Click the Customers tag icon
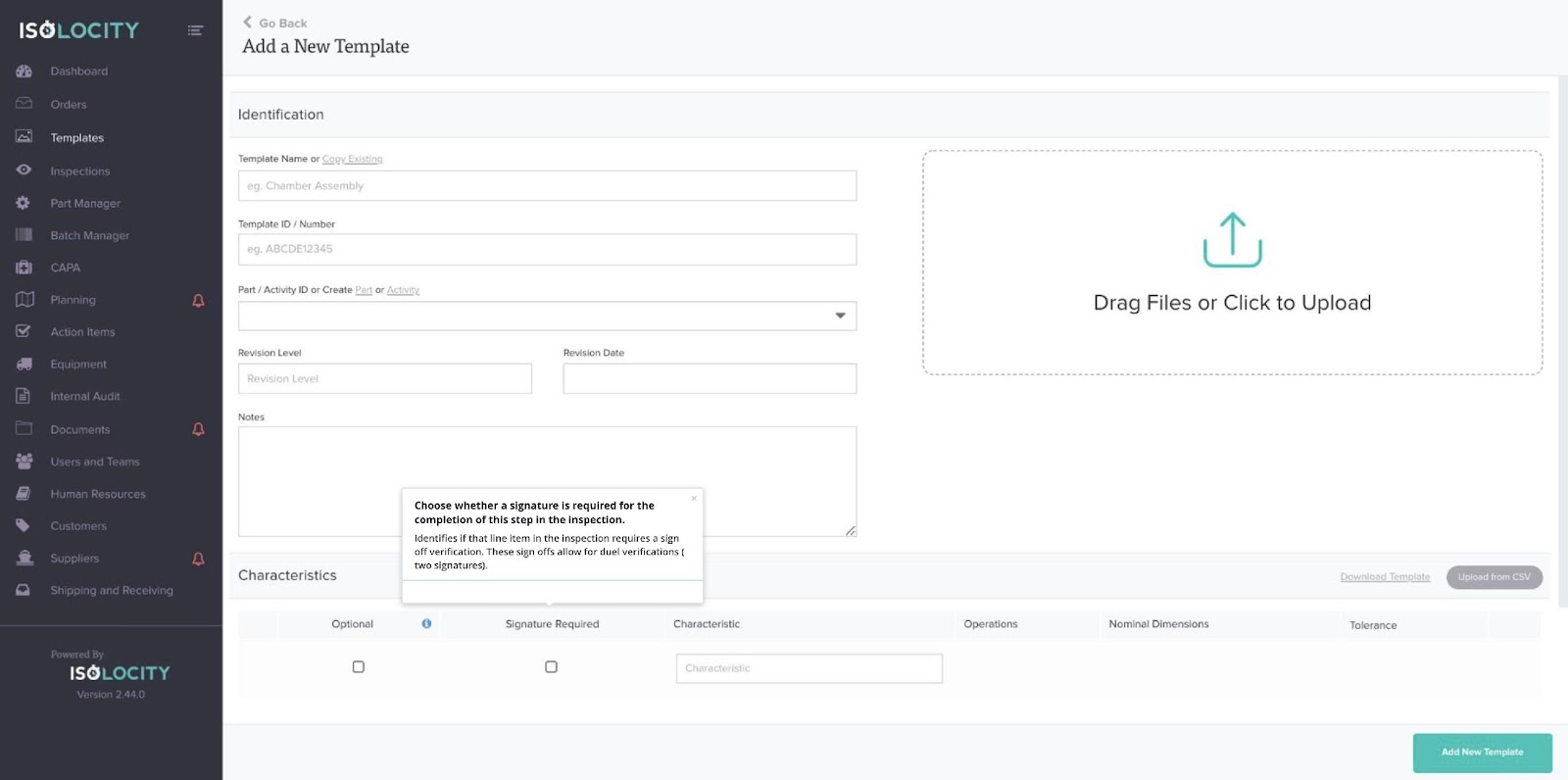The width and height of the screenshot is (1568, 780). click(24, 526)
